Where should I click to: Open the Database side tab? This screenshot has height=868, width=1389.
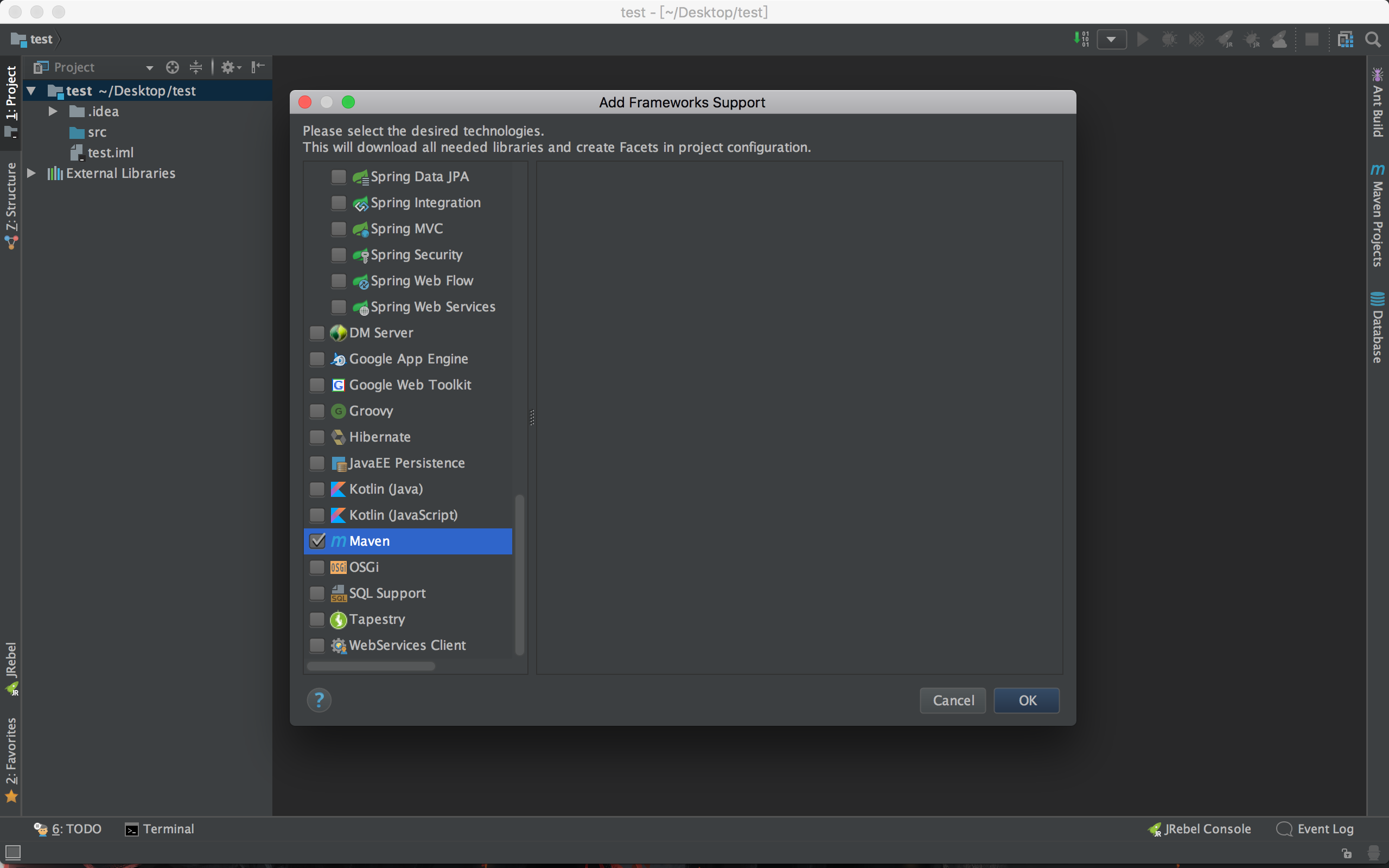point(1378,327)
